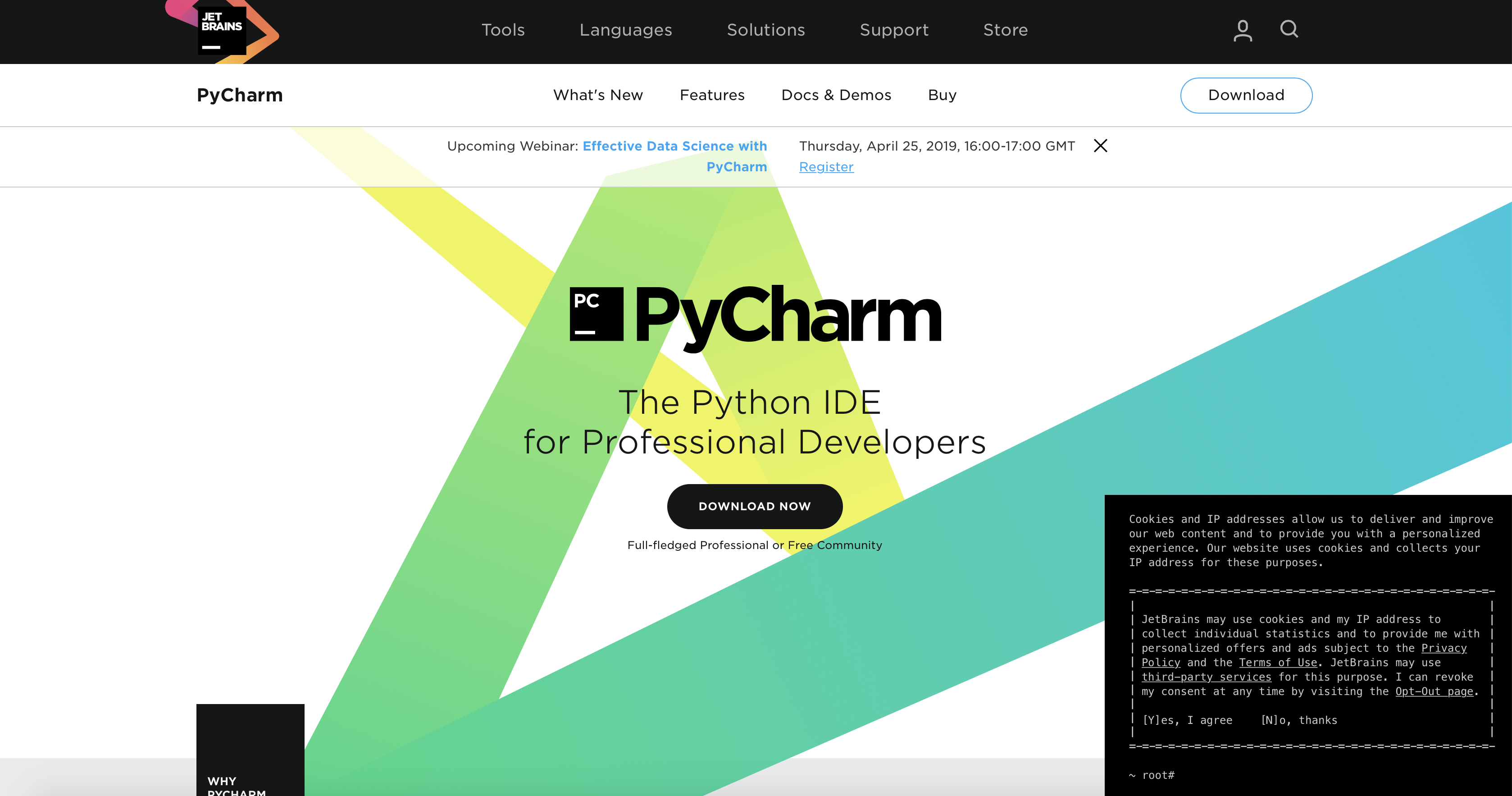Screen dimensions: 1512x796
Task: Click the webinar date text
Action: (937, 146)
